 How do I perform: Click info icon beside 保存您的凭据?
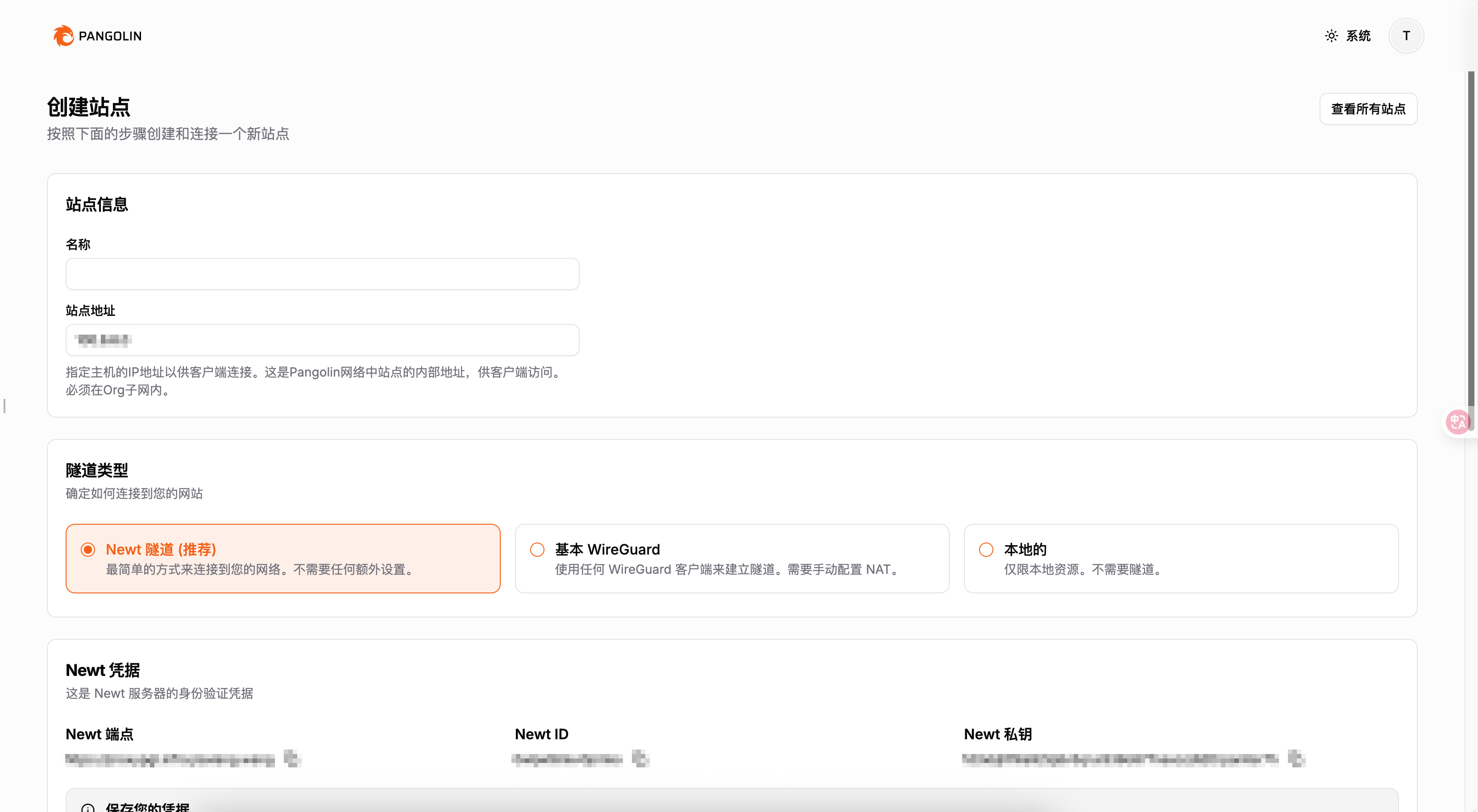(88, 808)
